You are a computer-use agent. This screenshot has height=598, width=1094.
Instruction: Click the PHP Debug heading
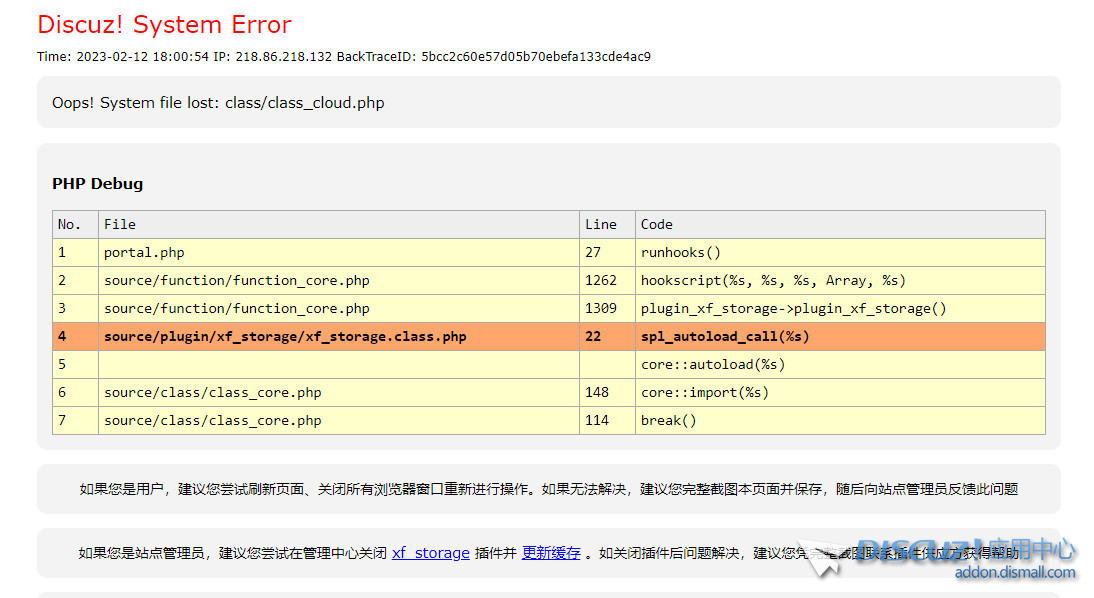[98, 184]
